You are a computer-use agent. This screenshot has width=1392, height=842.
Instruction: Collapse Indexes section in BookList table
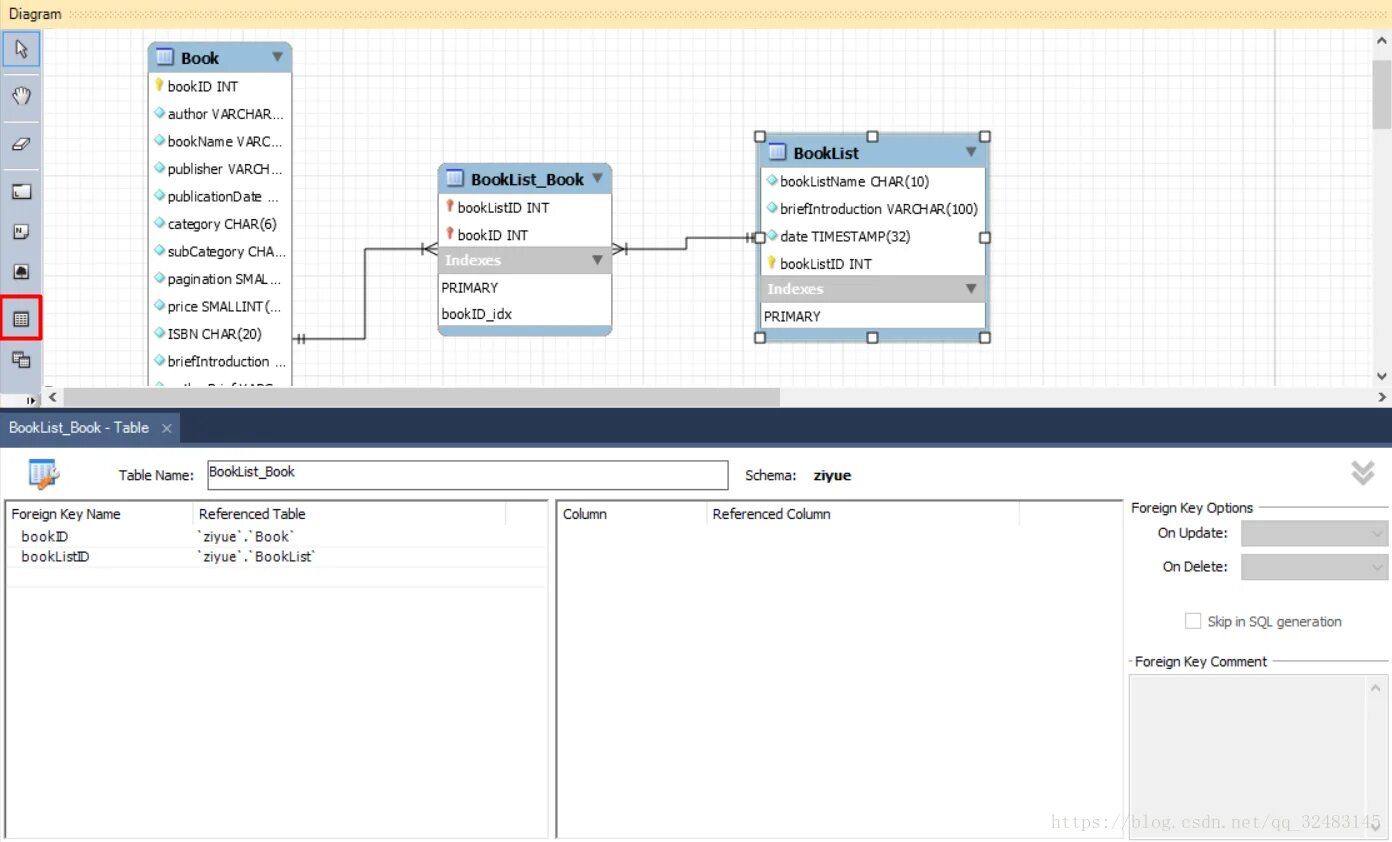point(970,289)
